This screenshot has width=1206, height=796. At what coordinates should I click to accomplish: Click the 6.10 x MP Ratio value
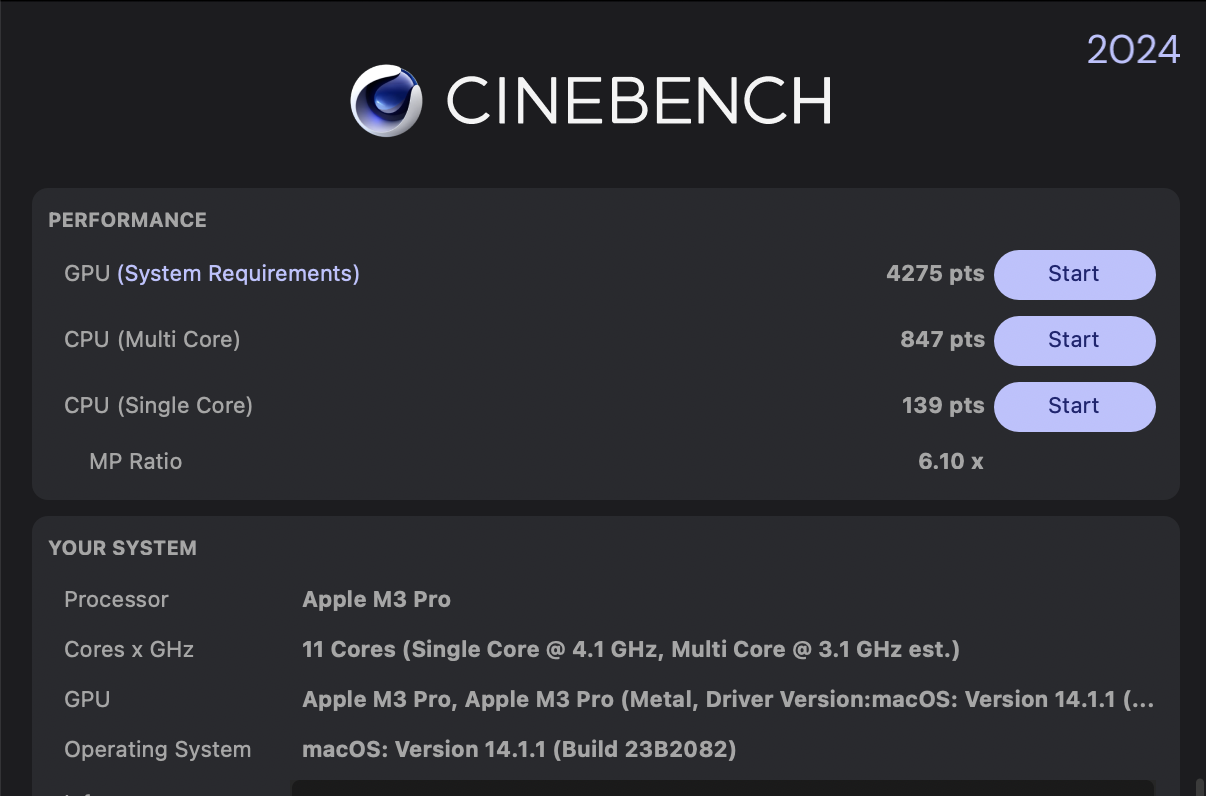click(x=950, y=462)
